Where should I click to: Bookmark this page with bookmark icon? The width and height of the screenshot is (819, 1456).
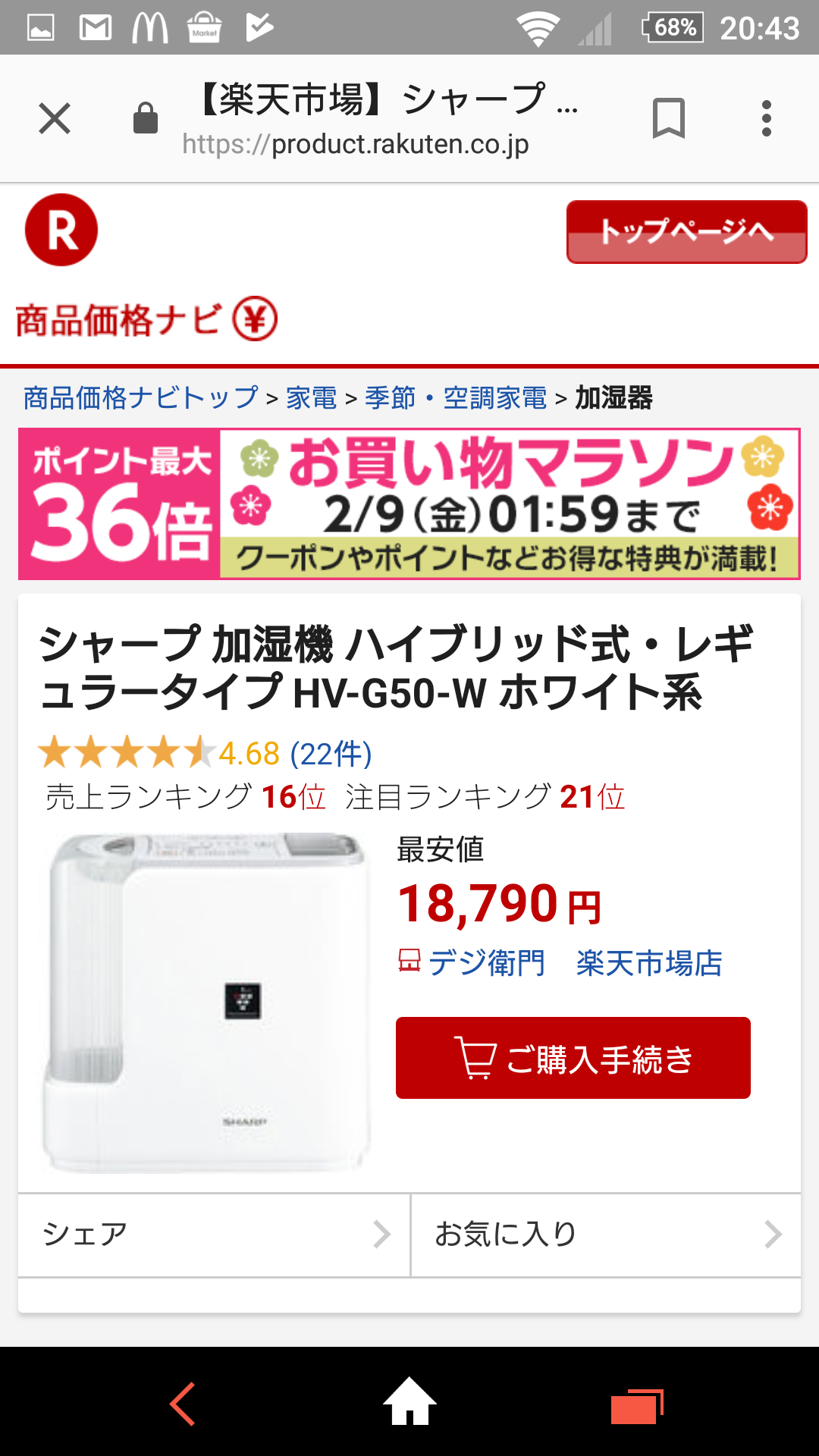coord(668,118)
